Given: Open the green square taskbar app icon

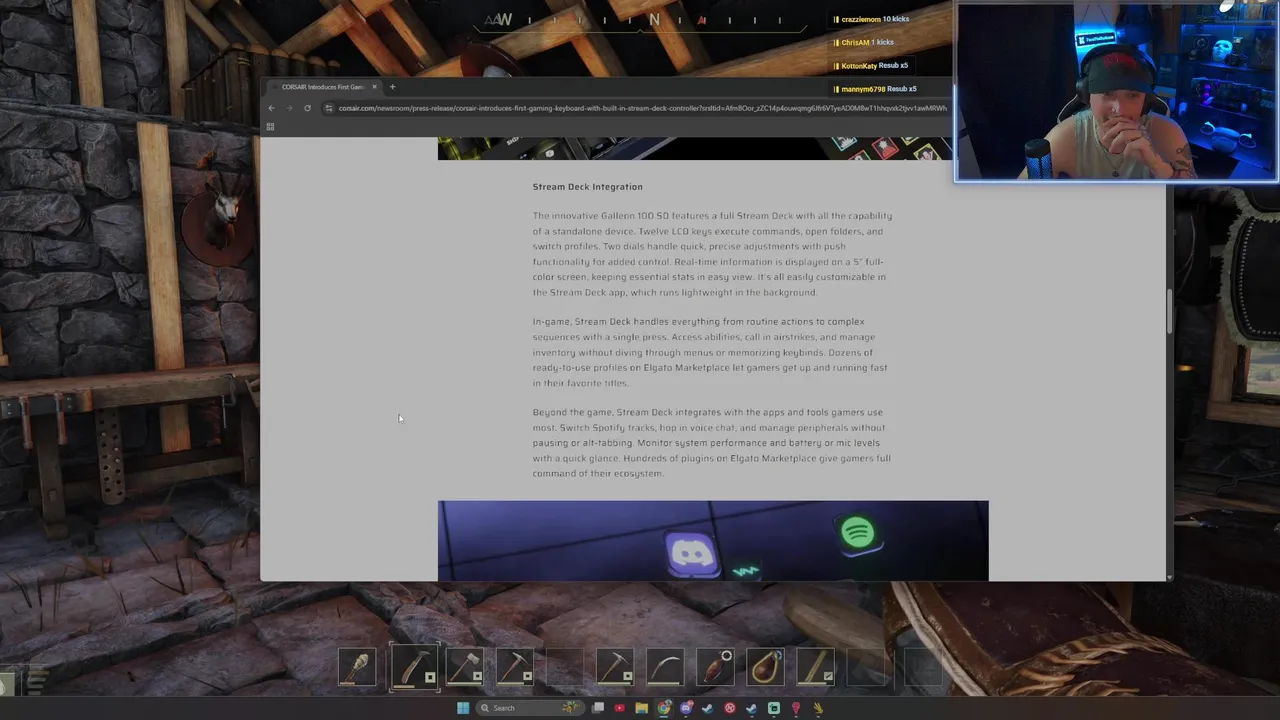Looking at the screenshot, I should [x=774, y=708].
